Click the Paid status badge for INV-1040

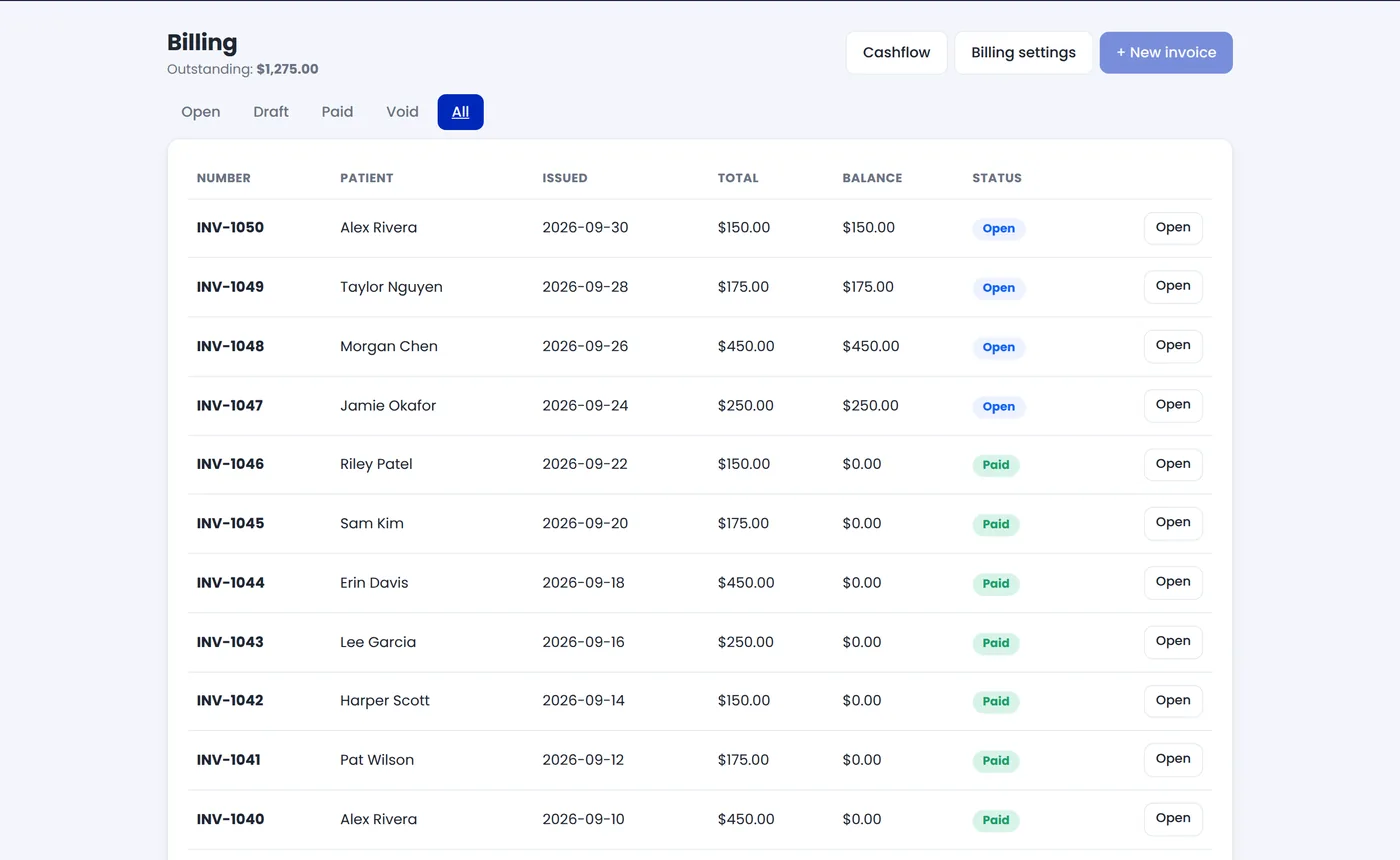pyautogui.click(x=996, y=820)
